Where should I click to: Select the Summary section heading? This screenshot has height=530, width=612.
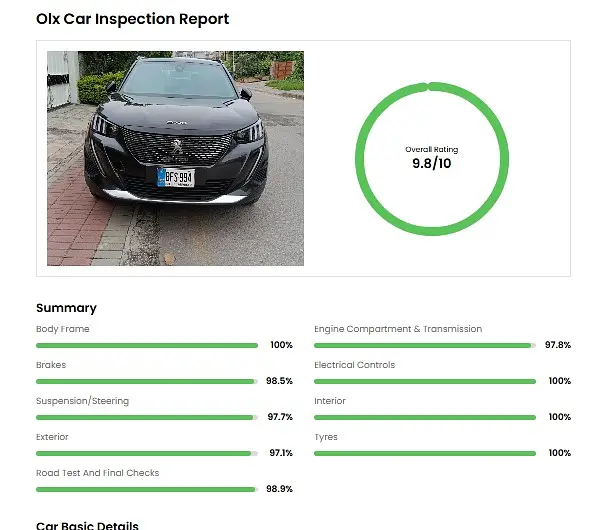pos(66,308)
